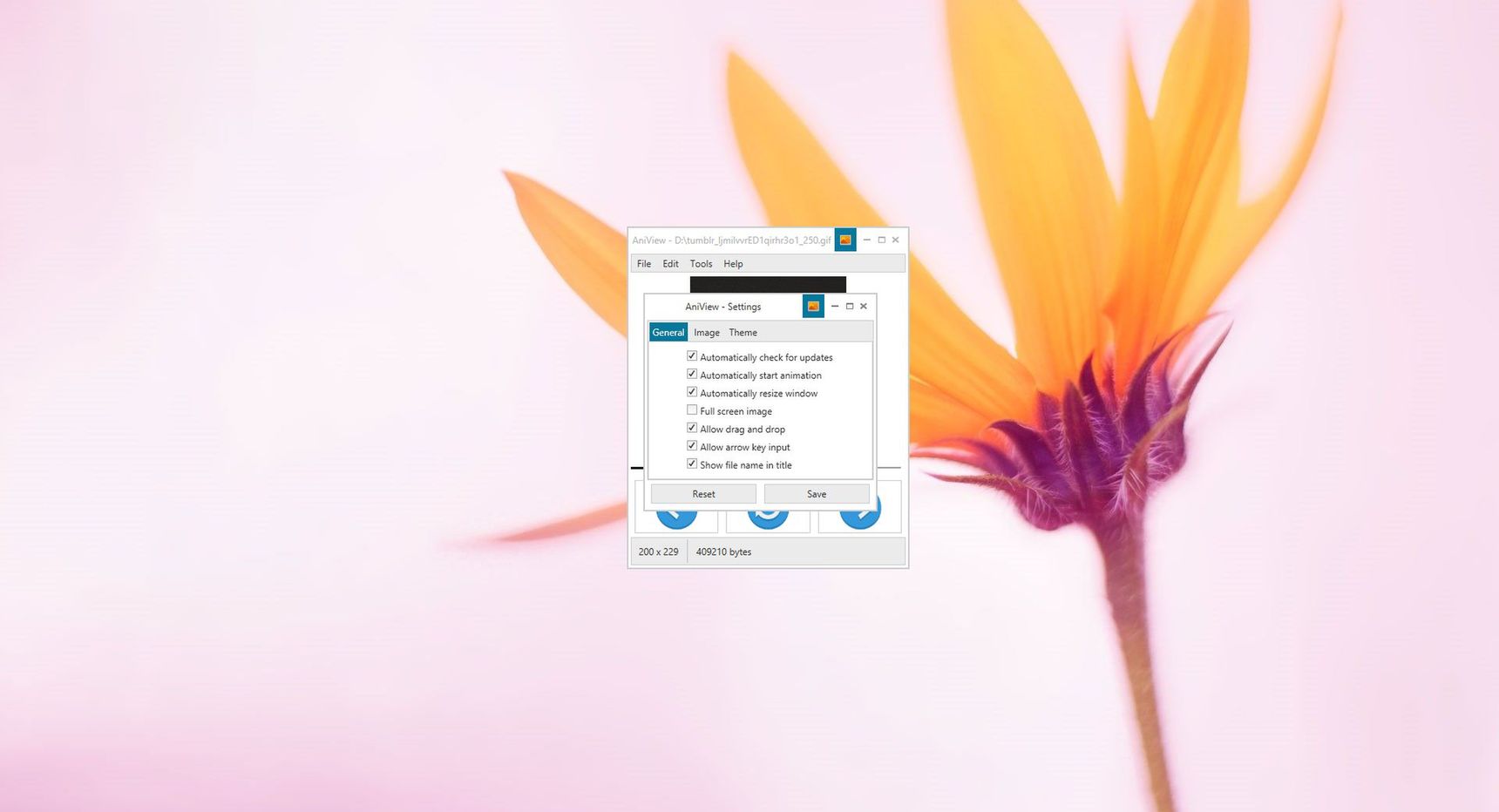Open the File menu
Viewport: 1499px width, 812px height.
pos(644,264)
